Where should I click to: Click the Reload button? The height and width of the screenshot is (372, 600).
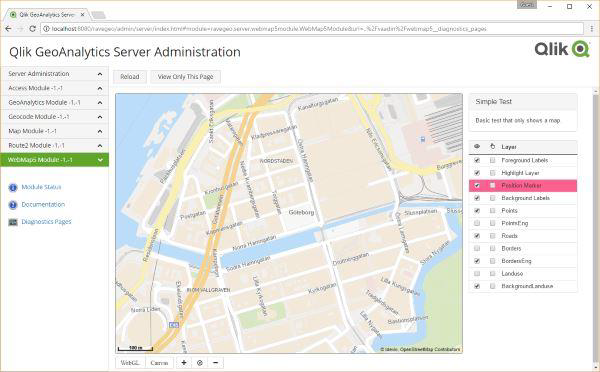pyautogui.click(x=130, y=77)
